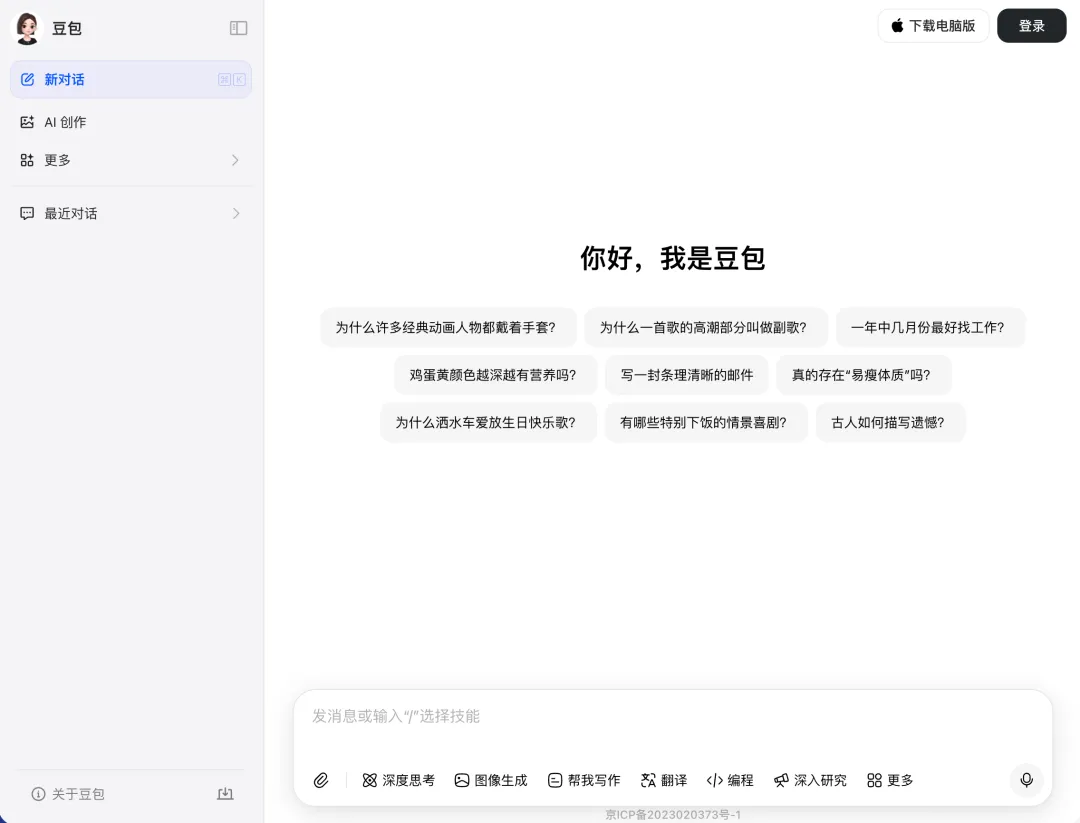The width and height of the screenshot is (1080, 823).
Task: Select suggestion 有哪些特别下饭的情景喜剧?
Action: (x=706, y=422)
